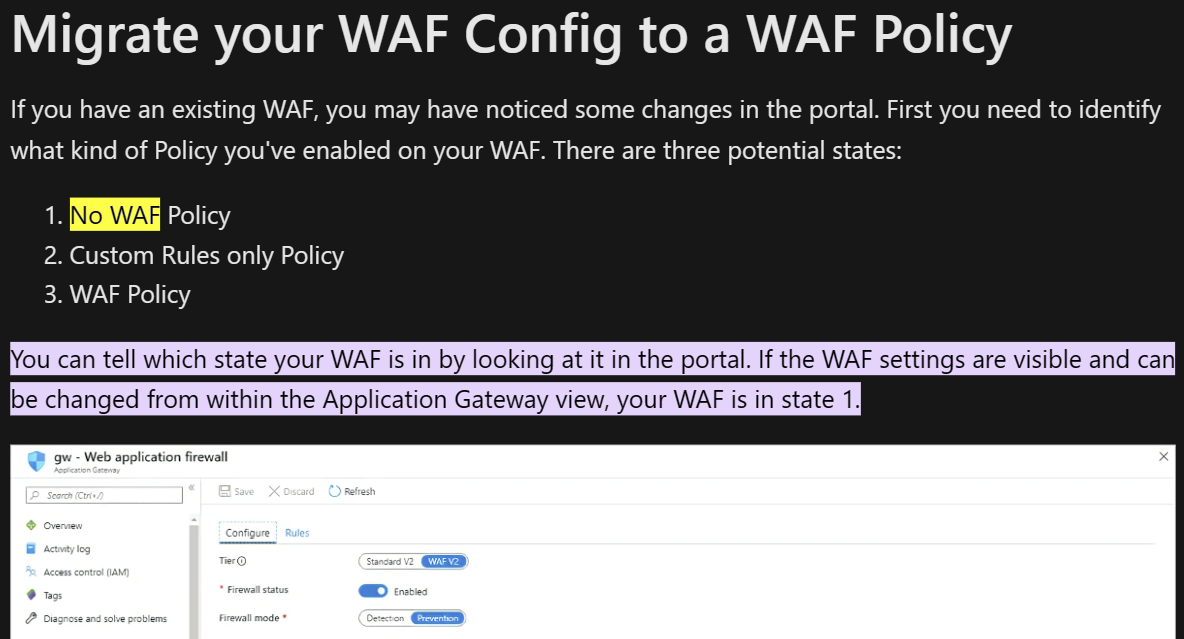This screenshot has height=639, width=1184.
Task: Set firewall mode to Detection
Action: (x=385, y=618)
